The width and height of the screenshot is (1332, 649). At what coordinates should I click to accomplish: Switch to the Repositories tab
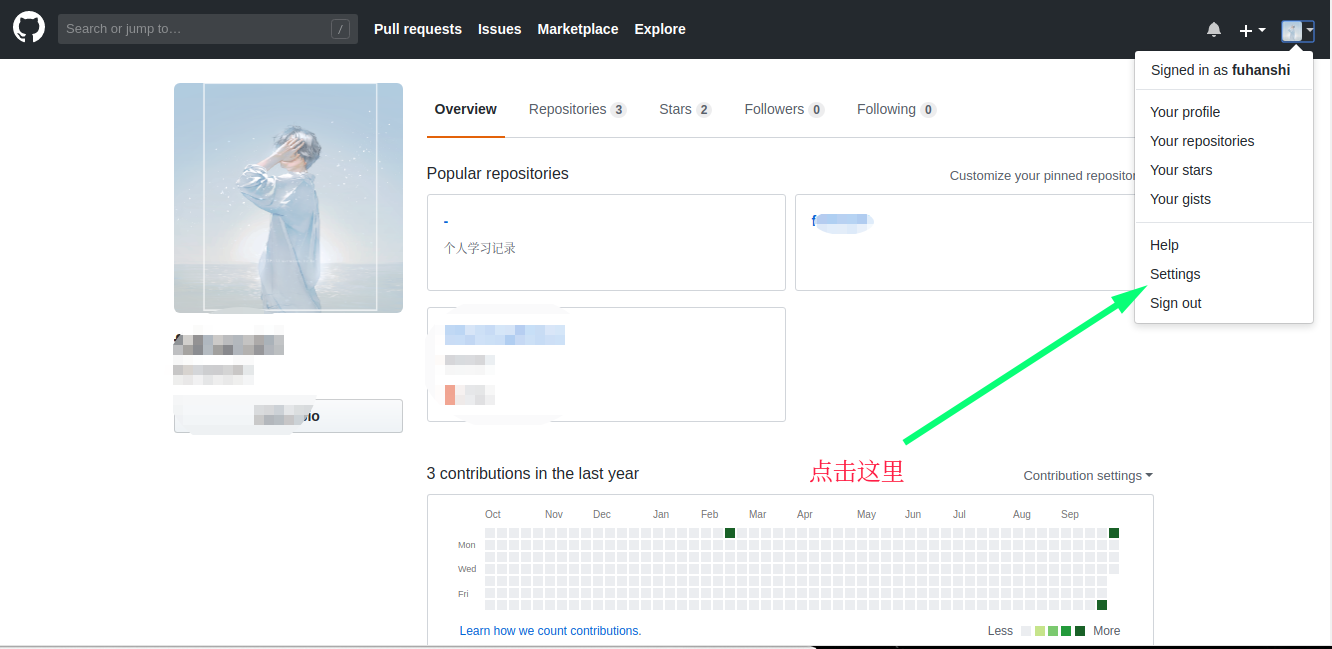[576, 109]
